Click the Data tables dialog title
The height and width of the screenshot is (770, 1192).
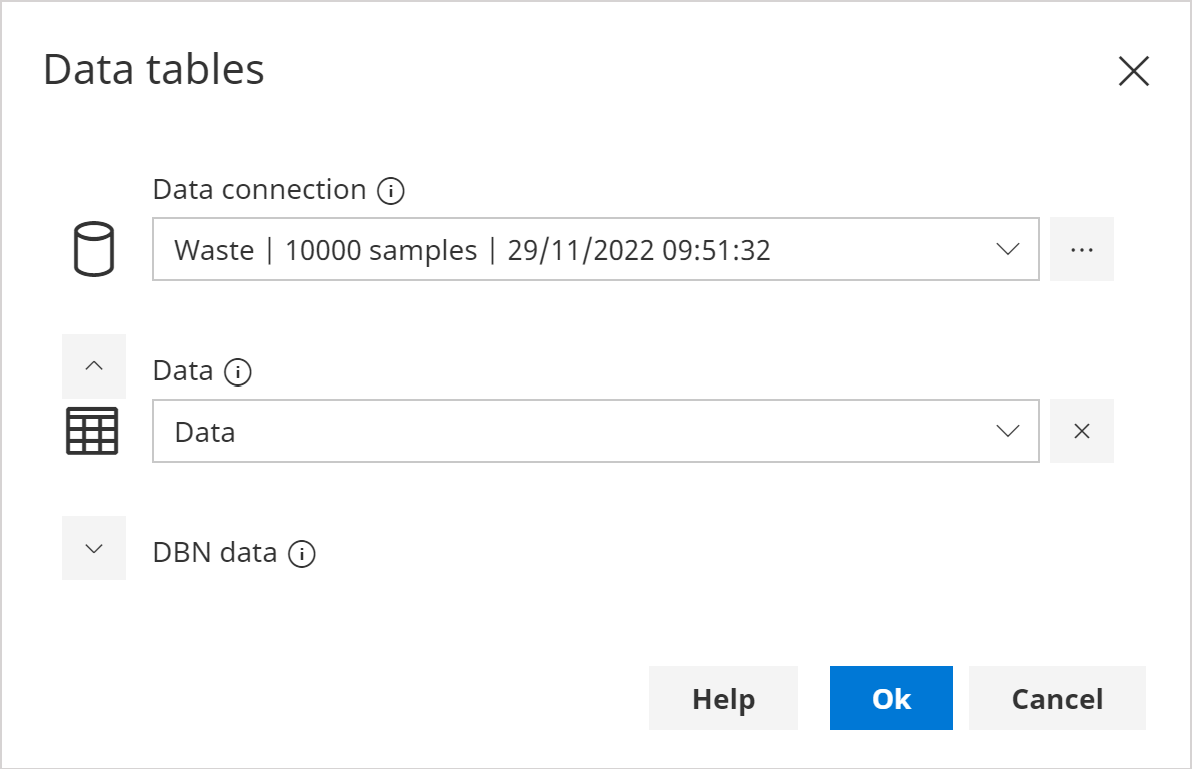(x=154, y=68)
